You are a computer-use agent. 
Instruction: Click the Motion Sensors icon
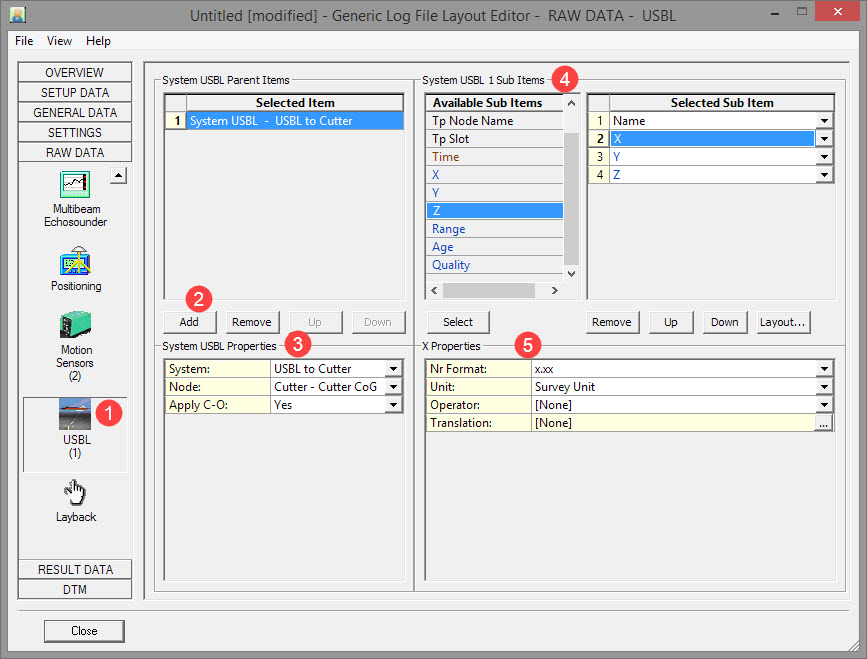click(x=75, y=327)
